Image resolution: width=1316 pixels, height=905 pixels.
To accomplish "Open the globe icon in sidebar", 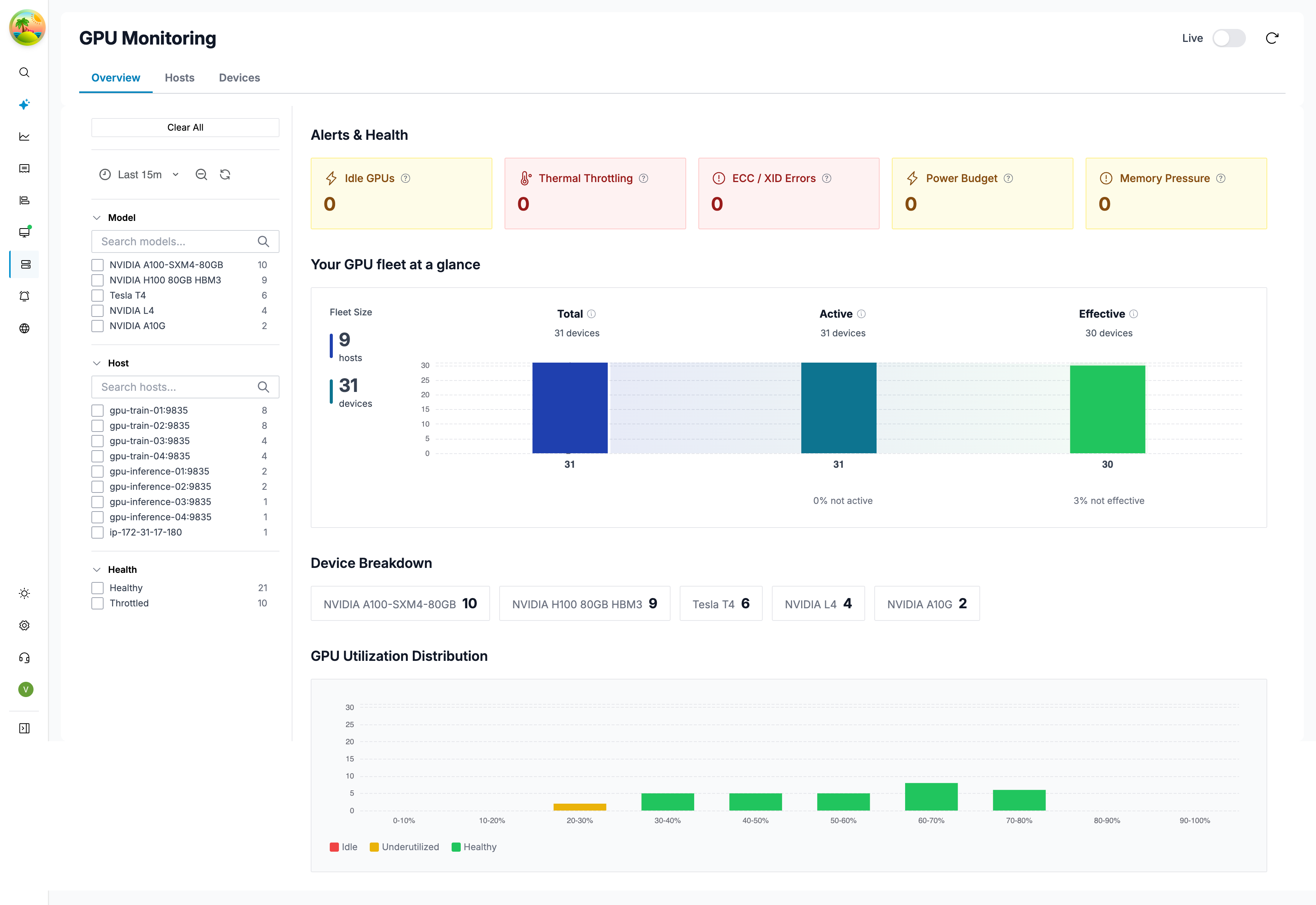I will [24, 328].
